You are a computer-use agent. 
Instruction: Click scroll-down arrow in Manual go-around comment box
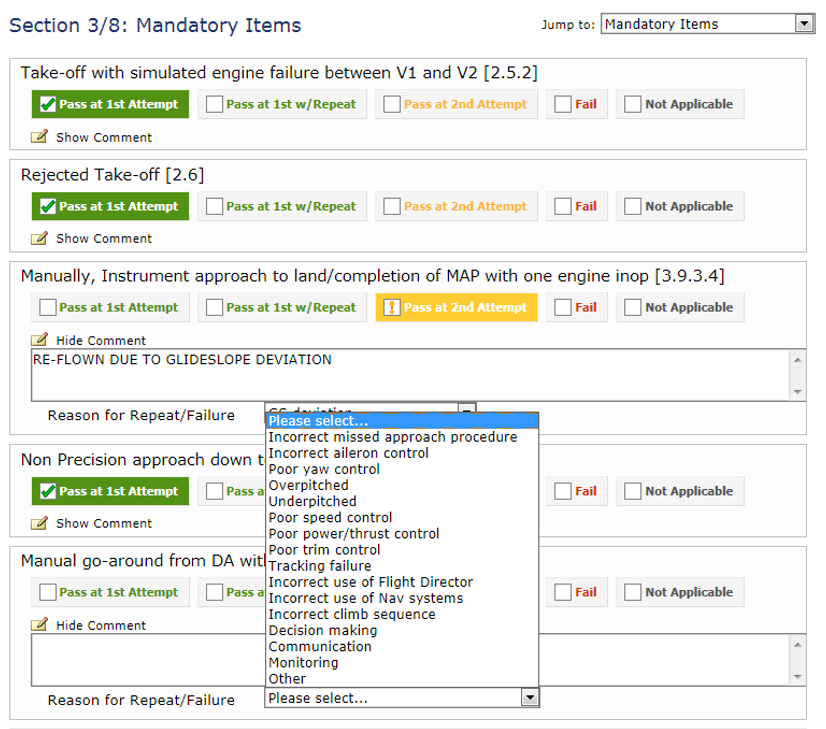pyautogui.click(x=797, y=676)
